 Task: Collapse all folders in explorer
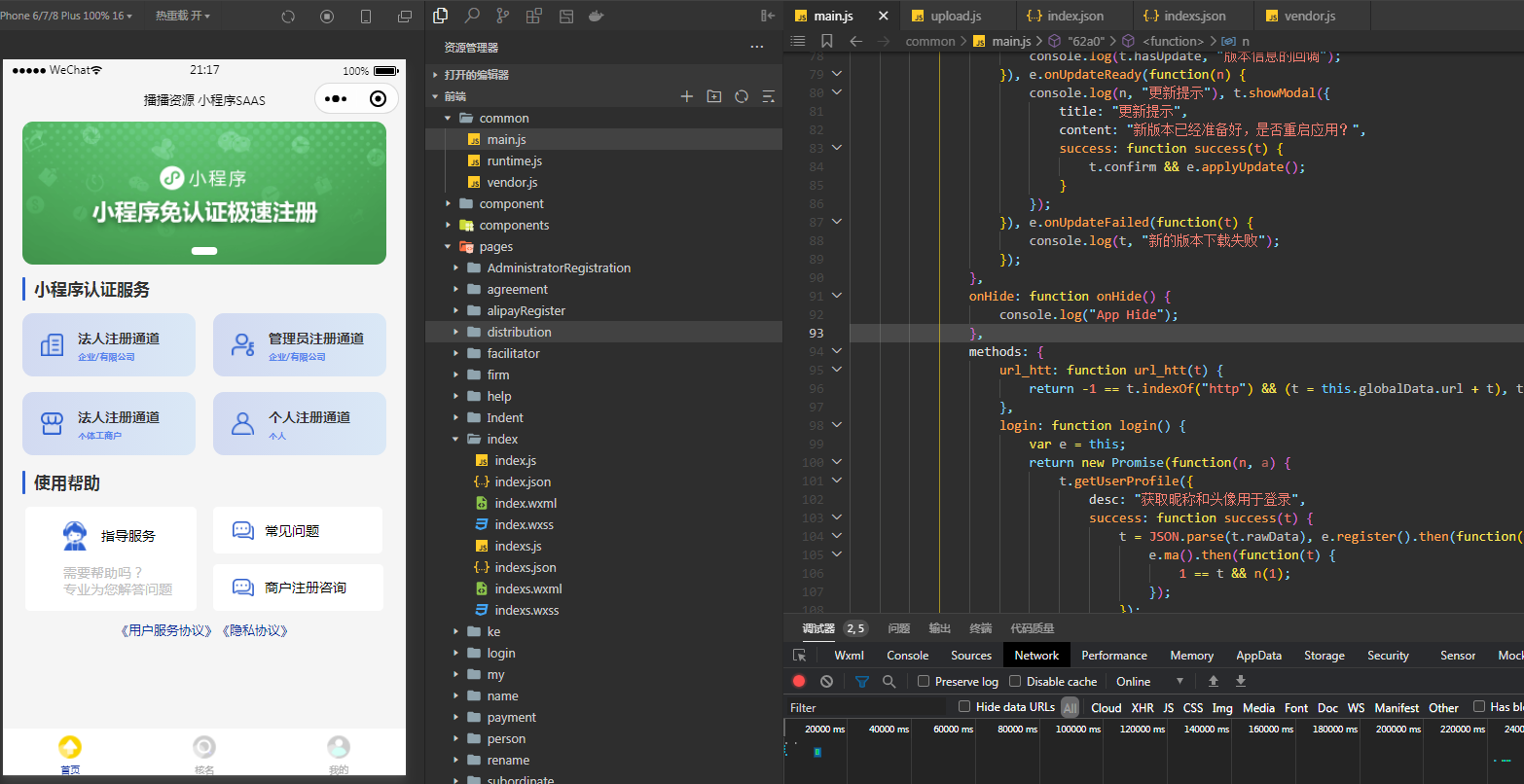pyautogui.click(x=769, y=96)
